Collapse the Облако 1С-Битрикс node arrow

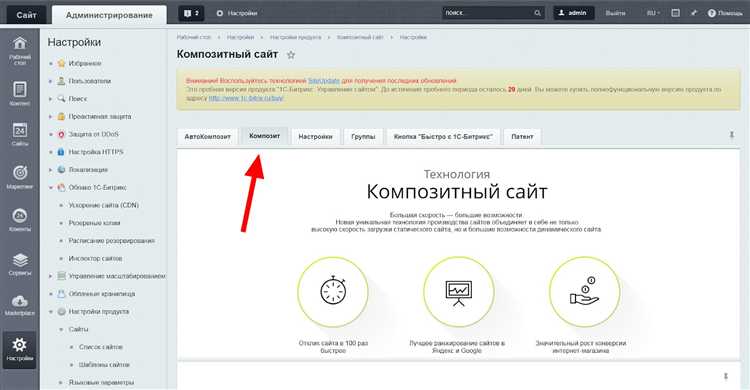point(51,188)
